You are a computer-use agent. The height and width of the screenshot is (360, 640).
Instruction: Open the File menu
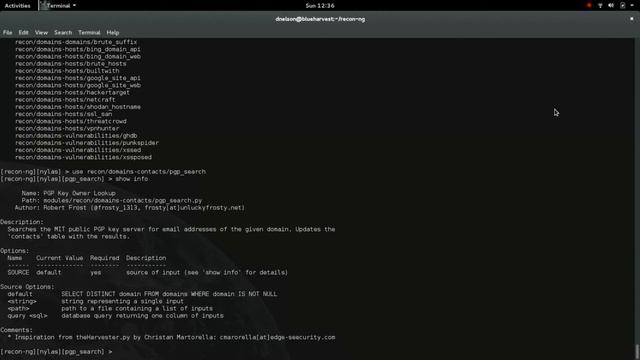pyautogui.click(x=7, y=33)
